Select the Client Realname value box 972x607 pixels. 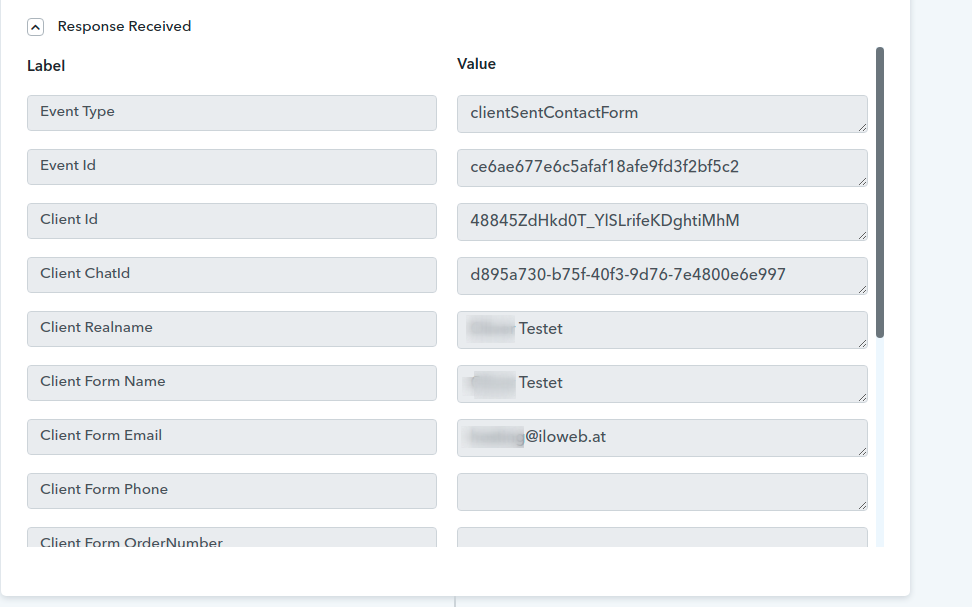662,329
